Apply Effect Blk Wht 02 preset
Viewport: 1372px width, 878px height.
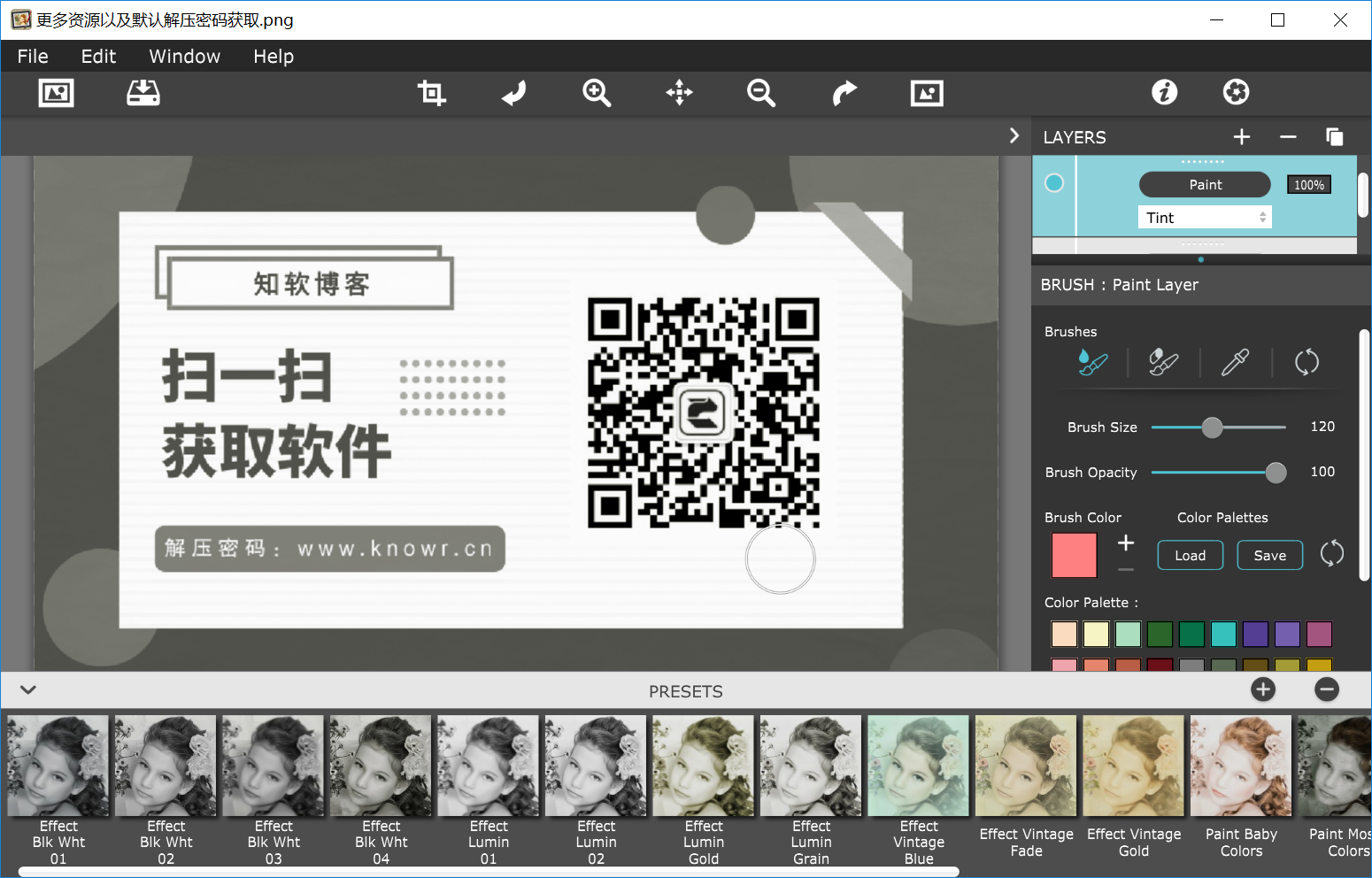(x=166, y=790)
